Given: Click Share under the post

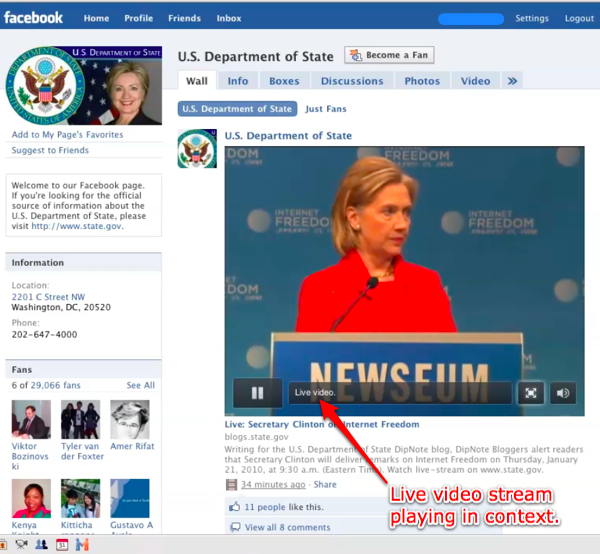Looking at the screenshot, I should pos(325,484).
